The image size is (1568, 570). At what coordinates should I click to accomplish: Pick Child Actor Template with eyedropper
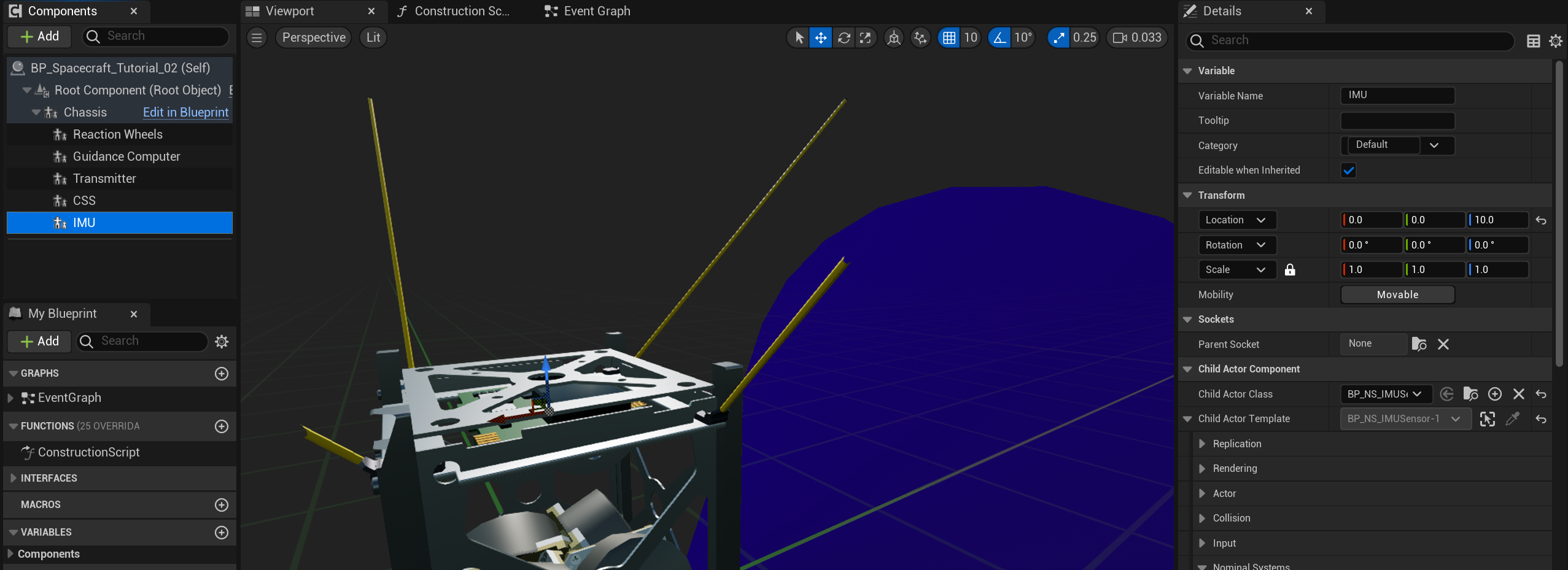(1513, 419)
